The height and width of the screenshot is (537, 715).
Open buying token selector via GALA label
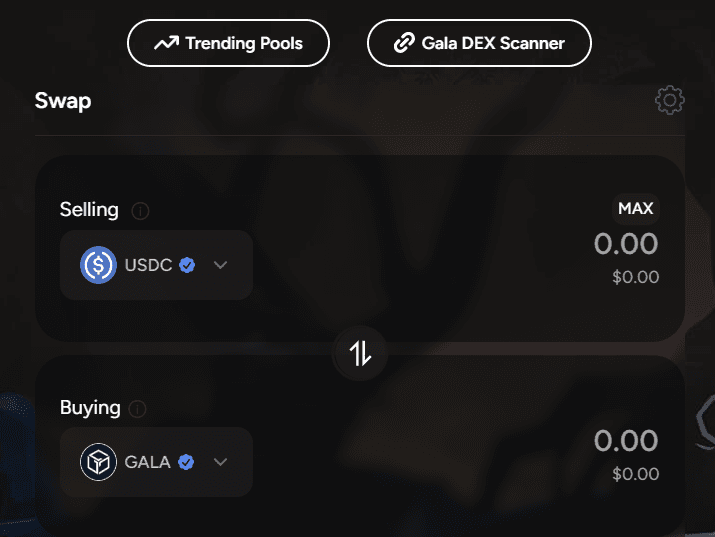pos(147,462)
